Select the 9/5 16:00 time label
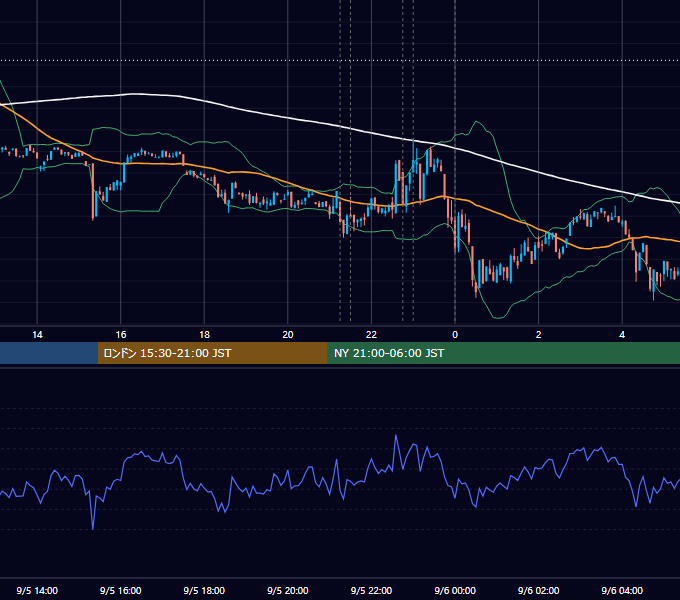This screenshot has width=680, height=600. point(121,590)
